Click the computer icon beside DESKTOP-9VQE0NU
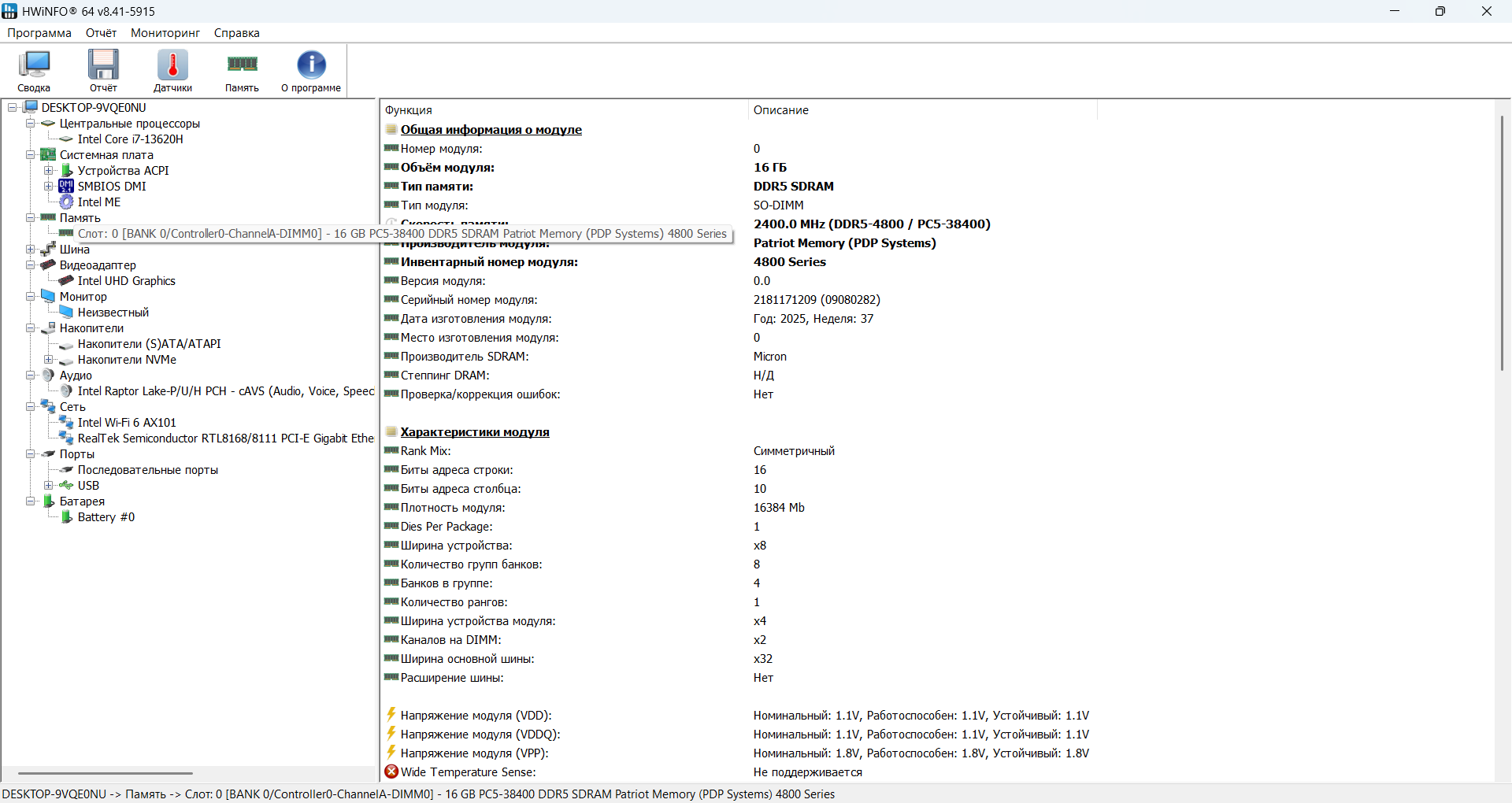The image size is (1512, 803). click(x=31, y=107)
